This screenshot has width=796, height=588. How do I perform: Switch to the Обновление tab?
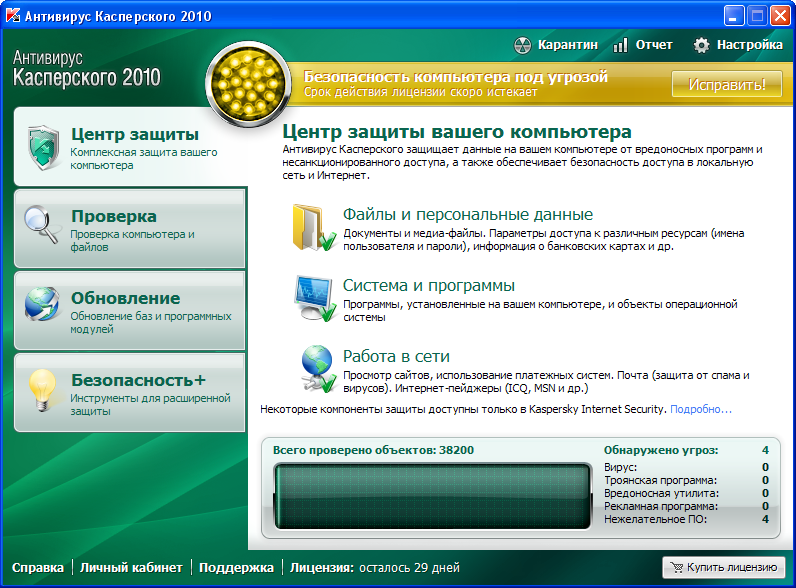(130, 310)
